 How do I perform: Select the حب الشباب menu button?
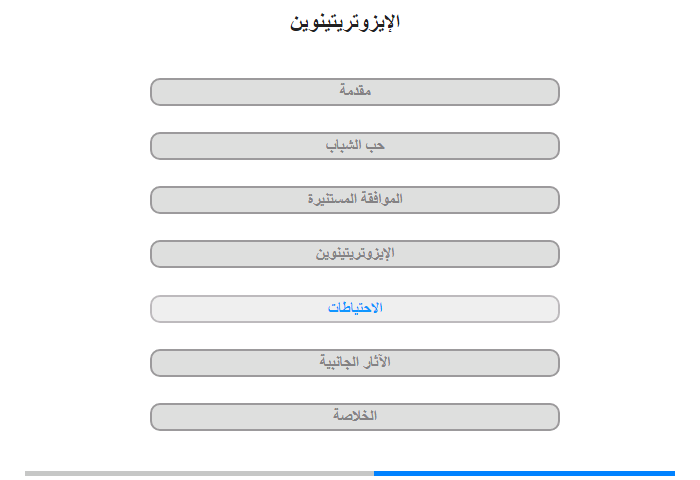355,146
